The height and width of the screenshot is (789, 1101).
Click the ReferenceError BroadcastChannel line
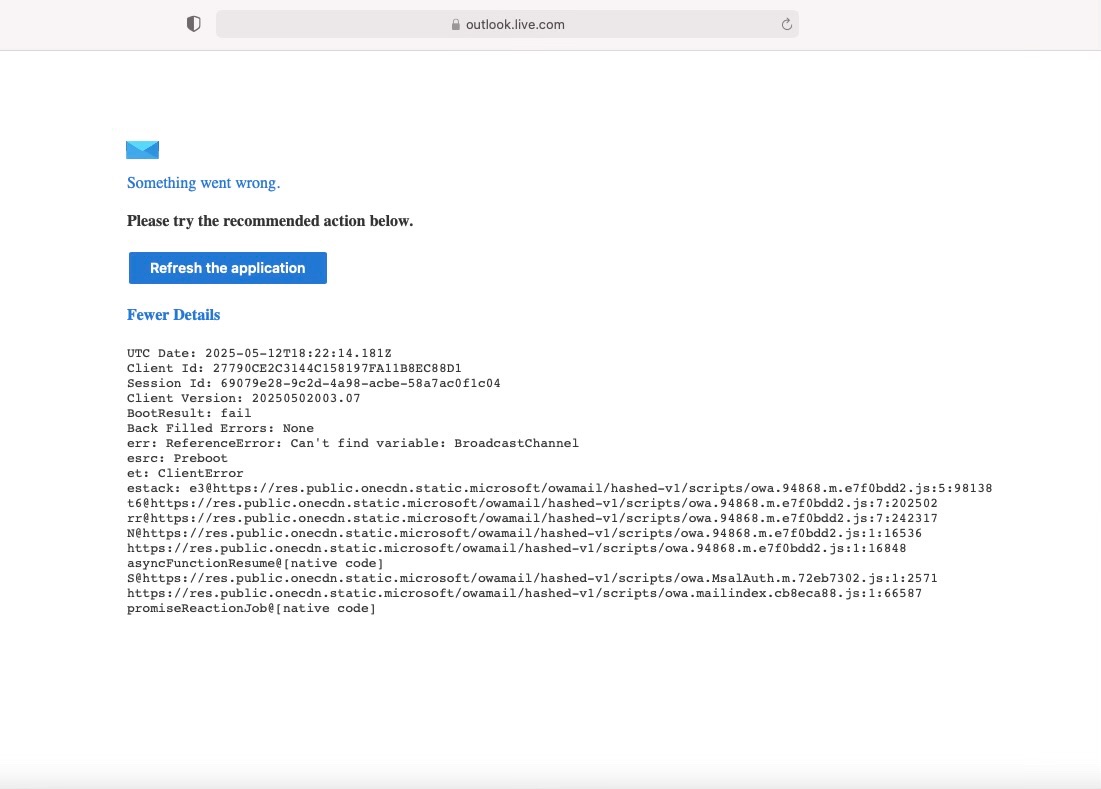[x=353, y=443]
